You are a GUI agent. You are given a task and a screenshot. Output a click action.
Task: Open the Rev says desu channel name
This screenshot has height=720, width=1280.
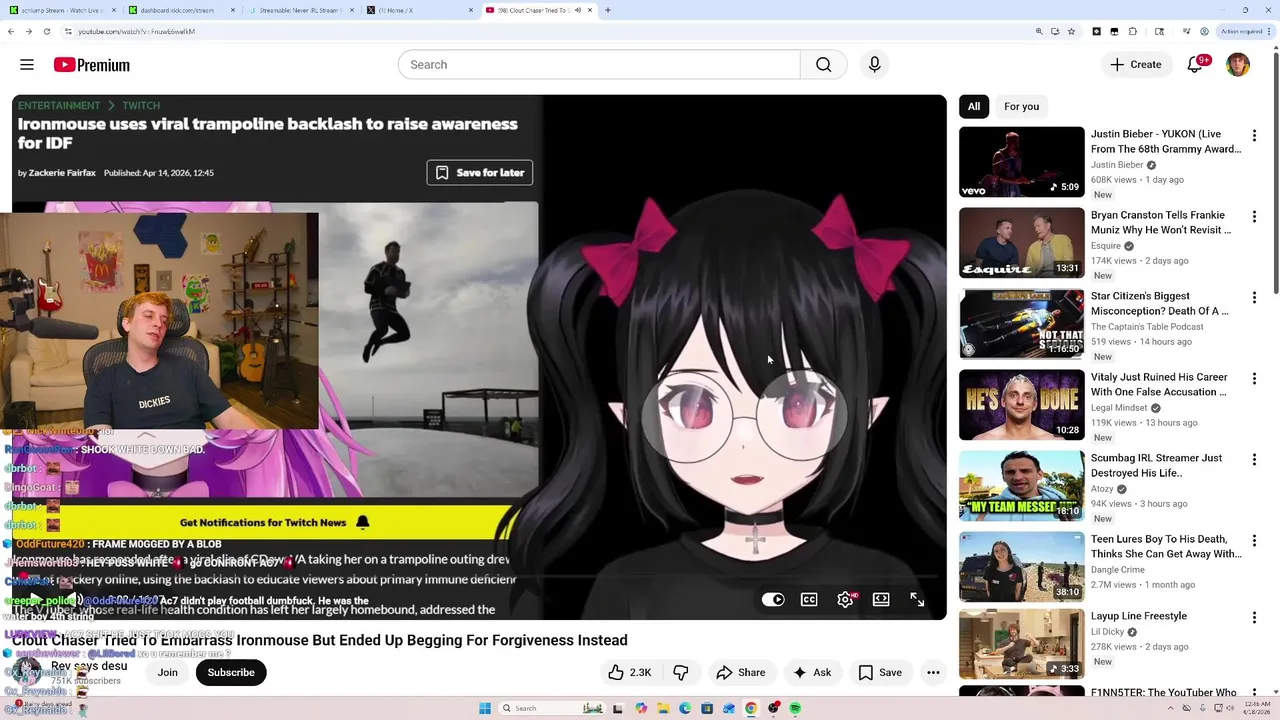point(89,666)
